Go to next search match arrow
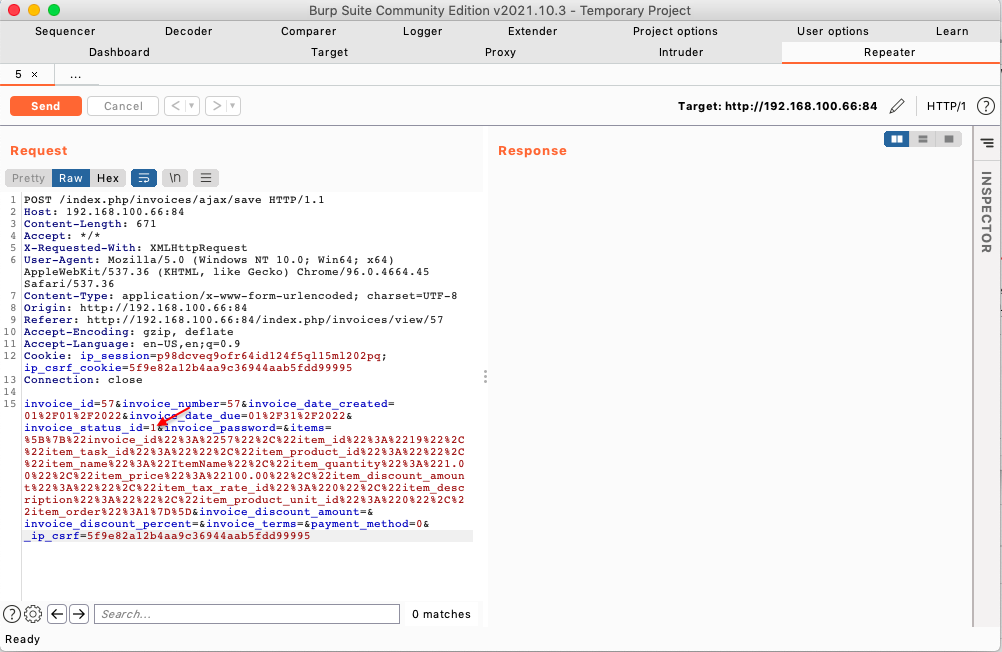This screenshot has height=652, width=1002. (x=79, y=614)
